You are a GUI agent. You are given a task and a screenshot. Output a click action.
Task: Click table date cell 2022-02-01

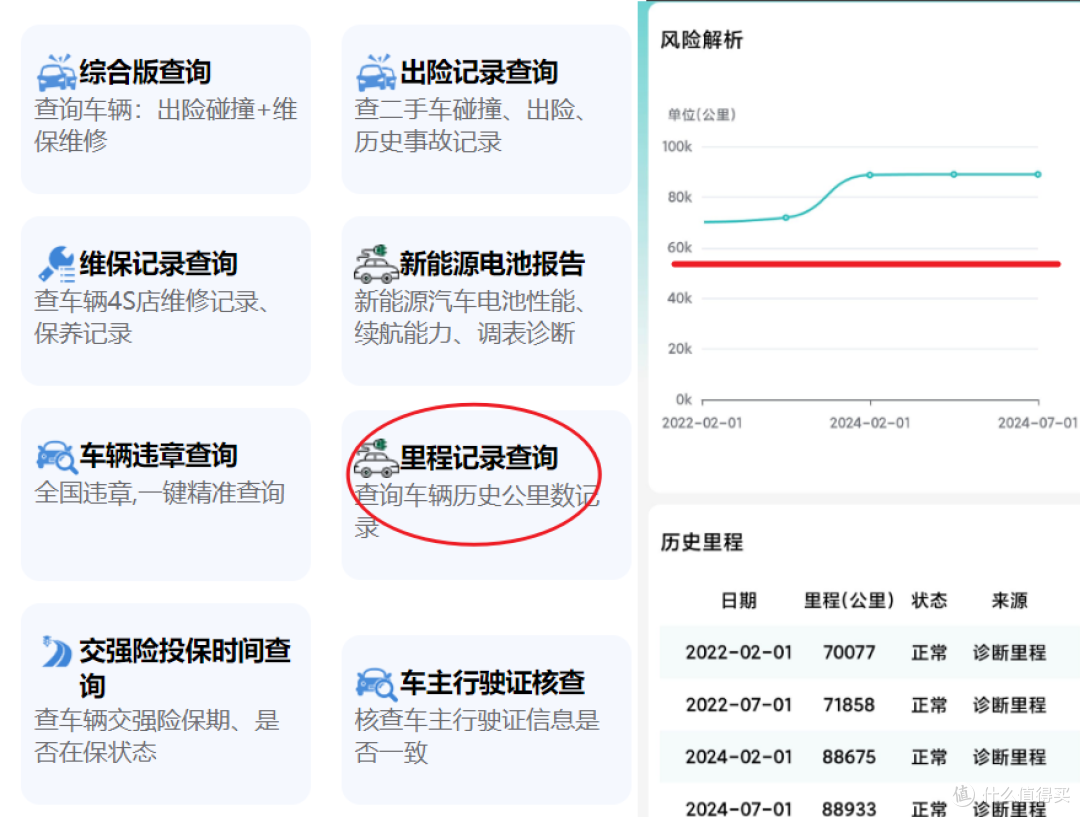pos(739,652)
